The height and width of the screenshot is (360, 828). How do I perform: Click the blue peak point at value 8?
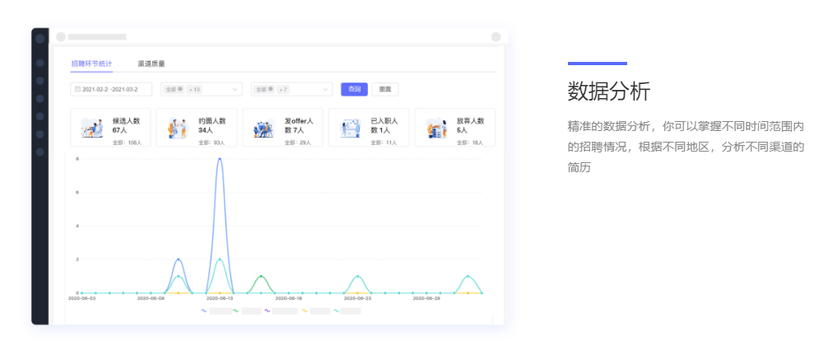click(x=219, y=158)
